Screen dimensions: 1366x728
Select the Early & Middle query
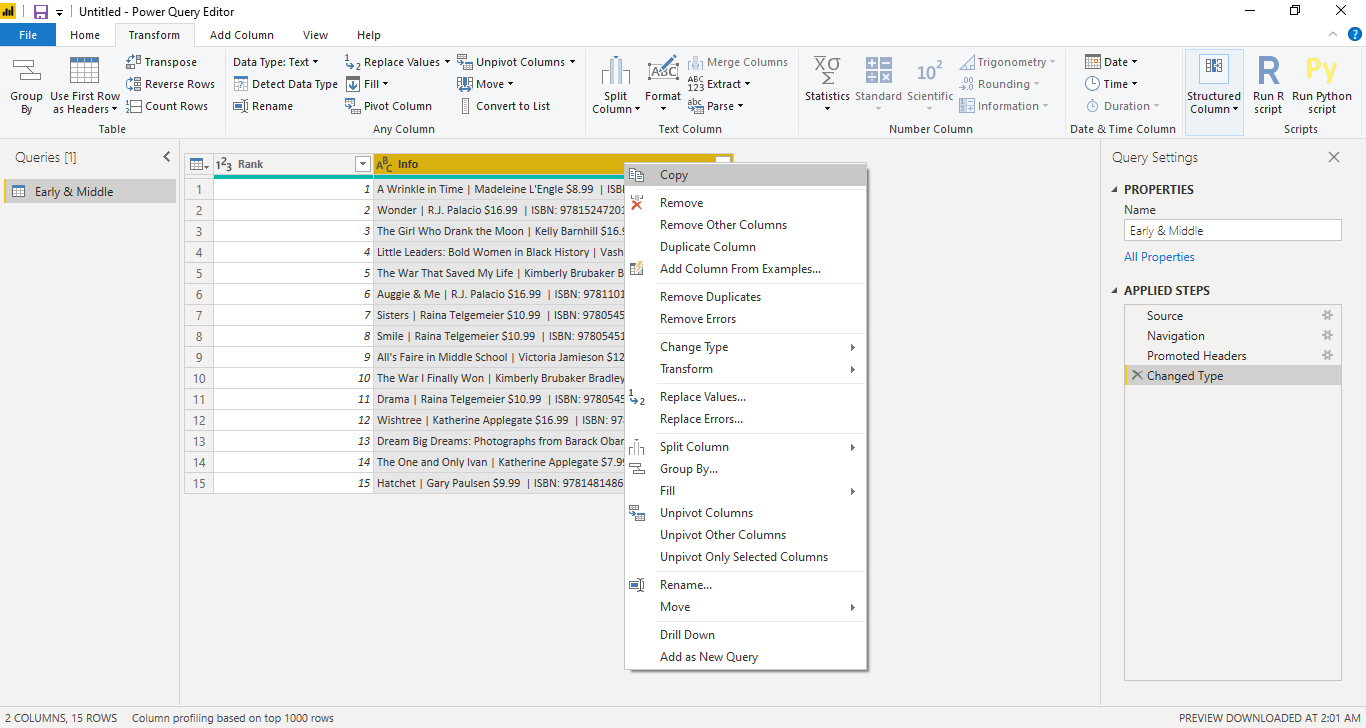(90, 192)
